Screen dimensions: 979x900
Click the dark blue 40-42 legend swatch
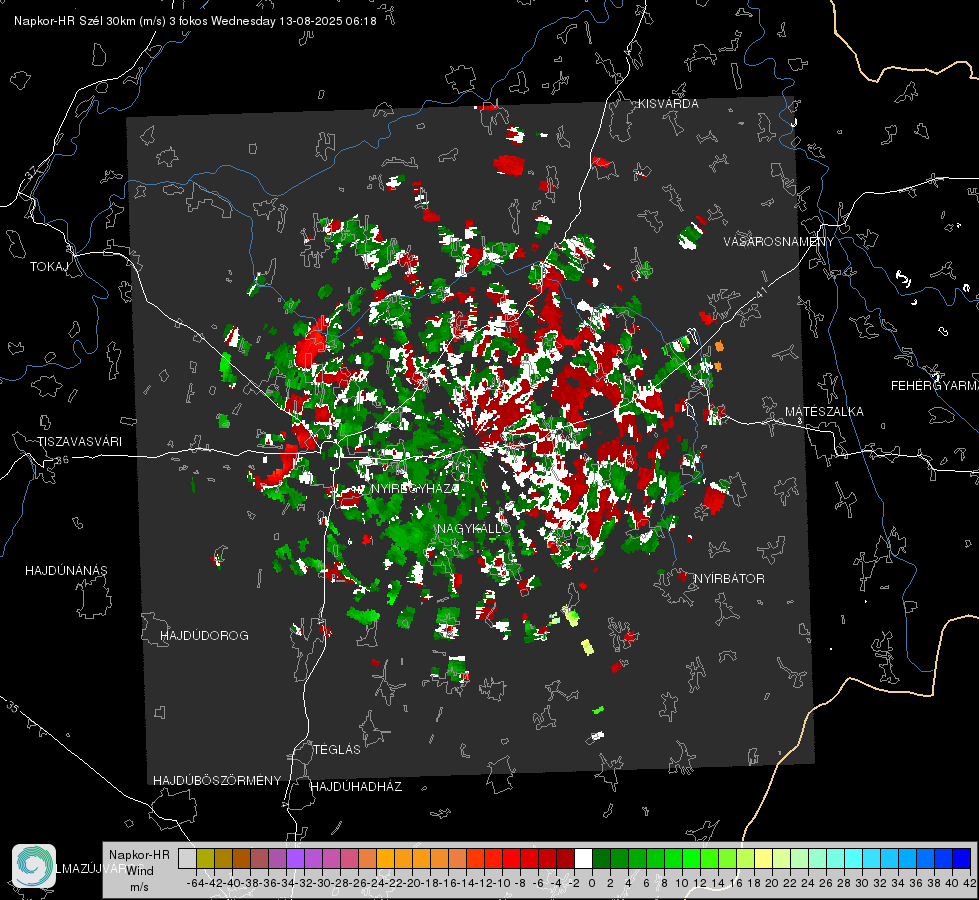point(962,858)
